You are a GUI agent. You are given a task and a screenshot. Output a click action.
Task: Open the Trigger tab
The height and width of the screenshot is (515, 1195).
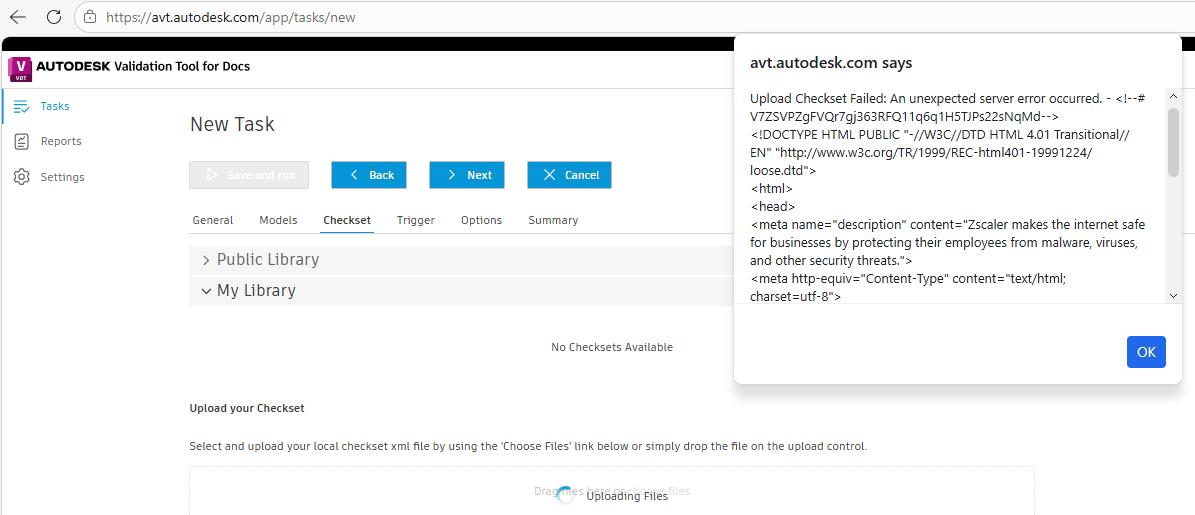pos(415,220)
